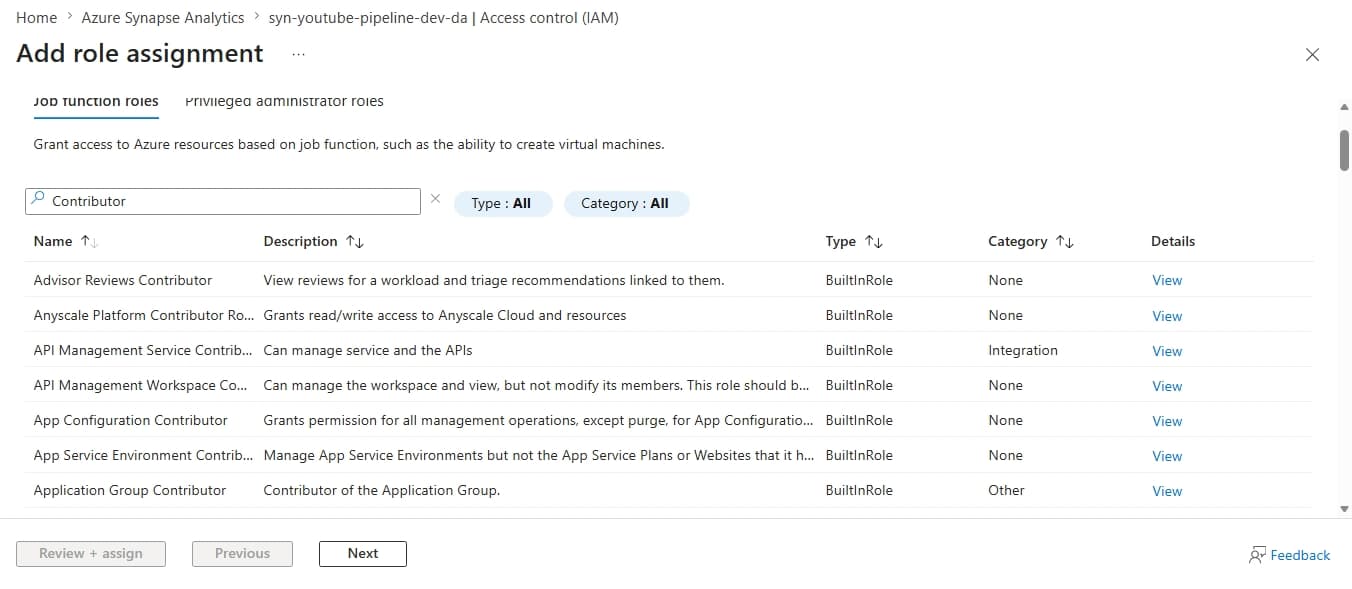Click 'Contributor of the Application Group.' description
The width and height of the screenshot is (1352, 589).
click(x=381, y=490)
